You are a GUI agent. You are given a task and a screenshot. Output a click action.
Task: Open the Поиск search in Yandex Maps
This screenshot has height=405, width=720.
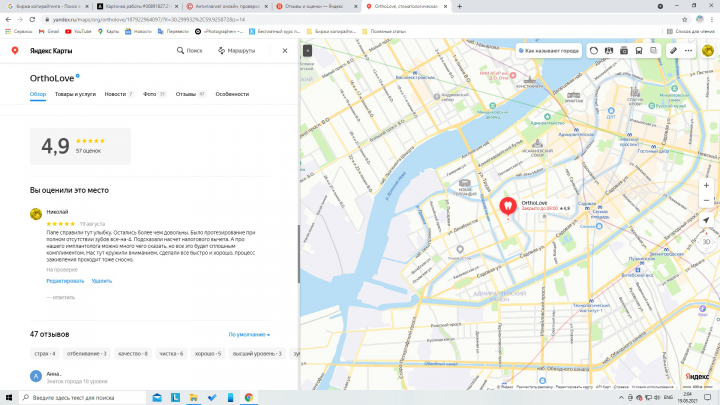[x=190, y=51]
